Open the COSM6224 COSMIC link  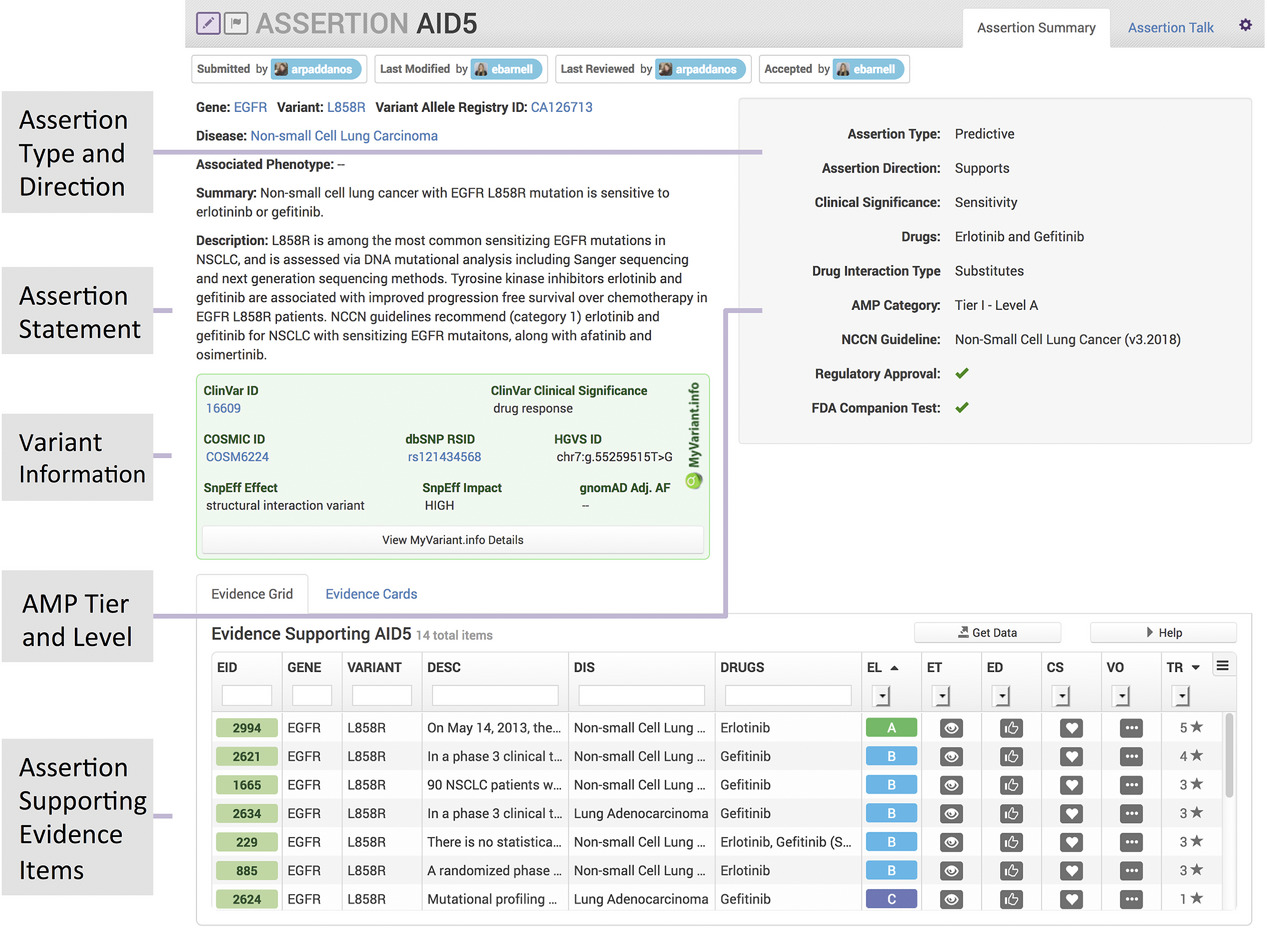pos(237,457)
